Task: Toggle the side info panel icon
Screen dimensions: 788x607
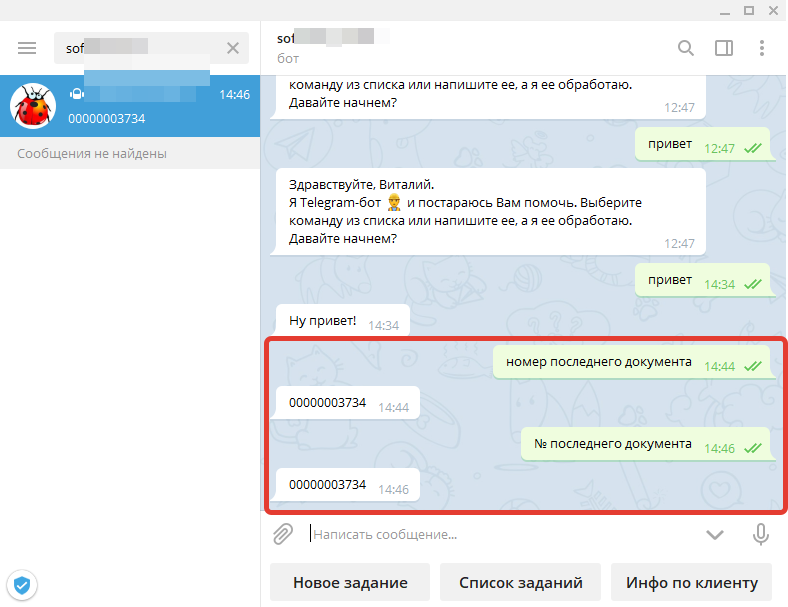Action: pos(724,48)
